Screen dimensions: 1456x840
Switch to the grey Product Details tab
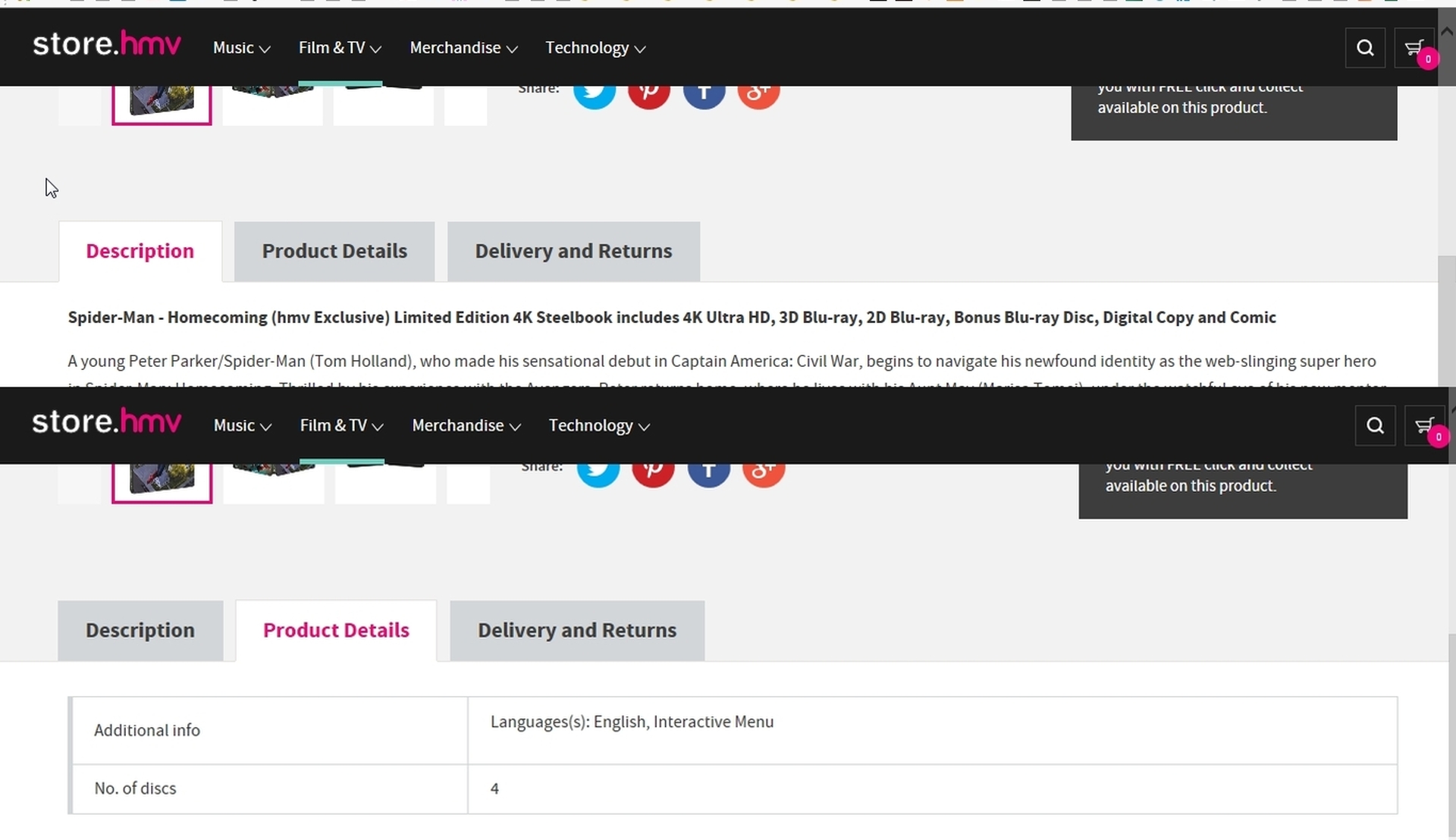[334, 251]
